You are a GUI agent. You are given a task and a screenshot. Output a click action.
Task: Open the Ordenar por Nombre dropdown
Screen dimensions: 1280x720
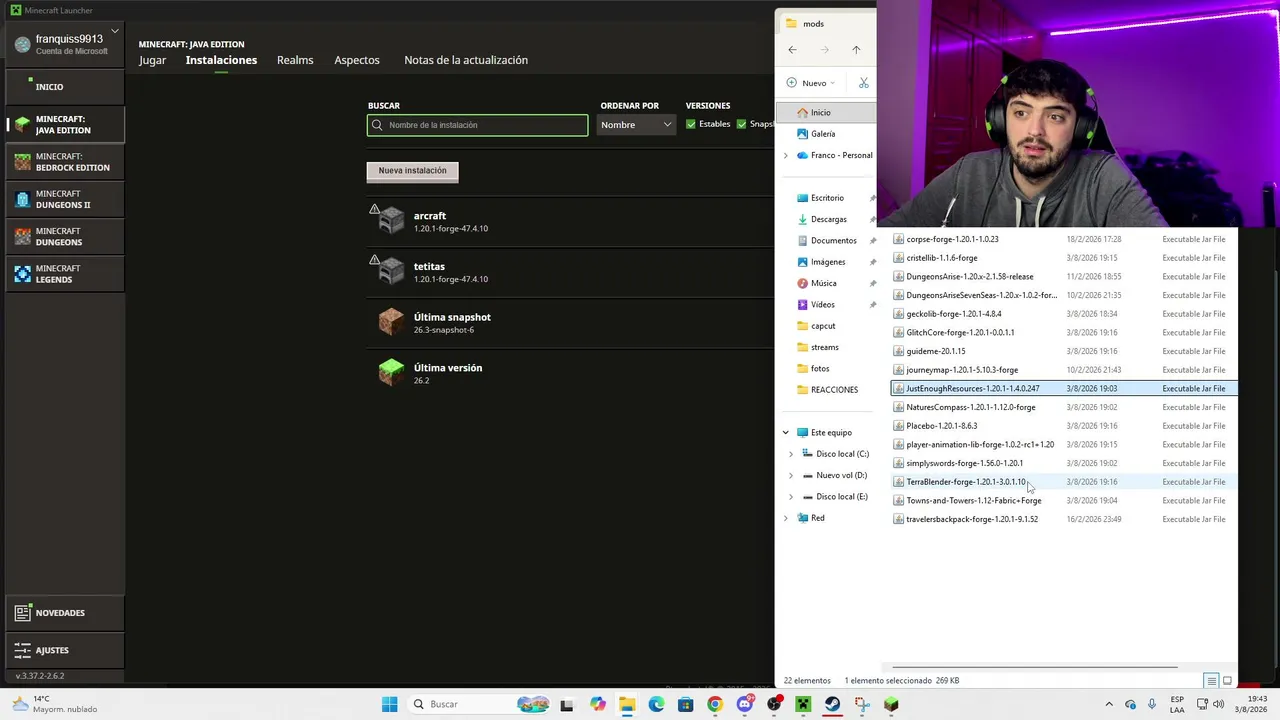(636, 125)
